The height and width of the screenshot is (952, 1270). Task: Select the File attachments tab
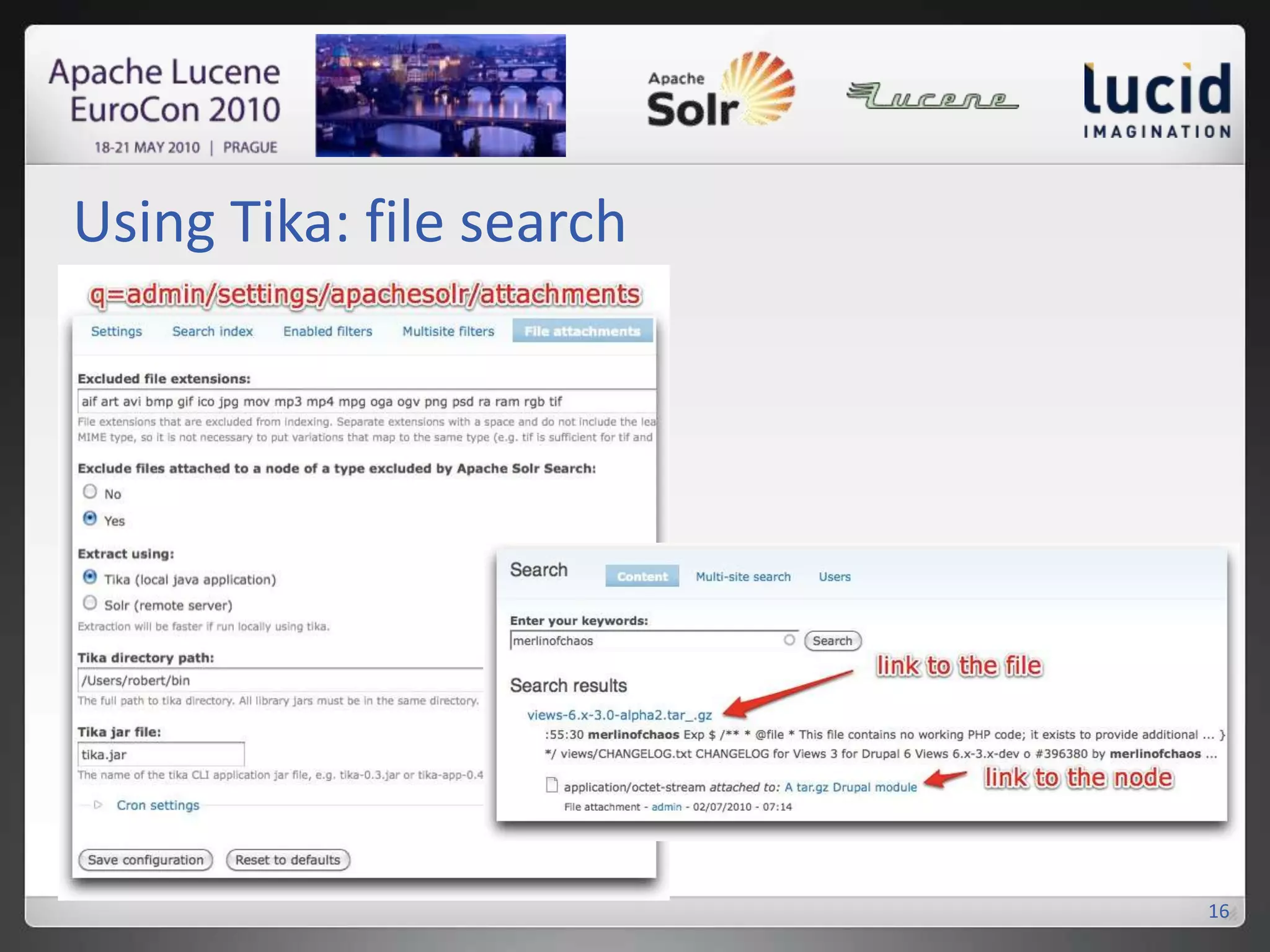coord(582,331)
